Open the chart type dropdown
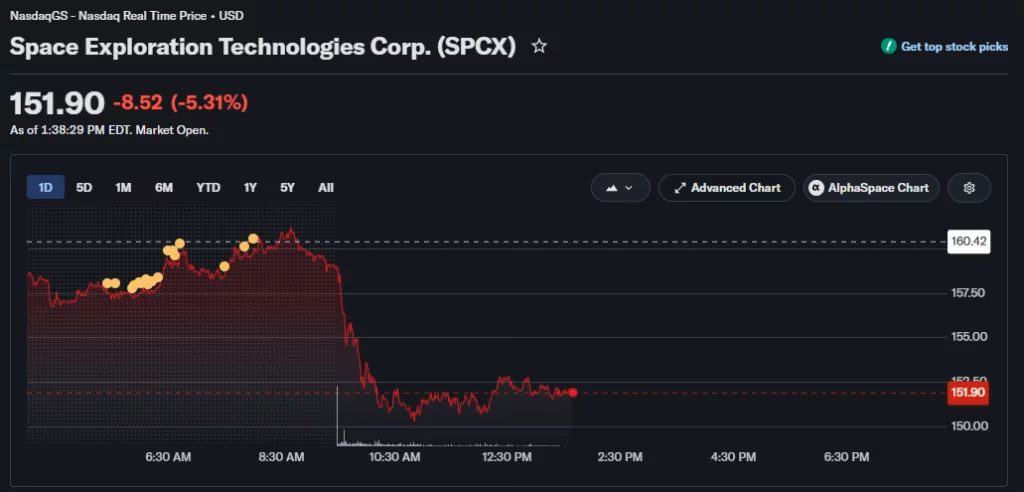1024x492 pixels. pos(620,188)
